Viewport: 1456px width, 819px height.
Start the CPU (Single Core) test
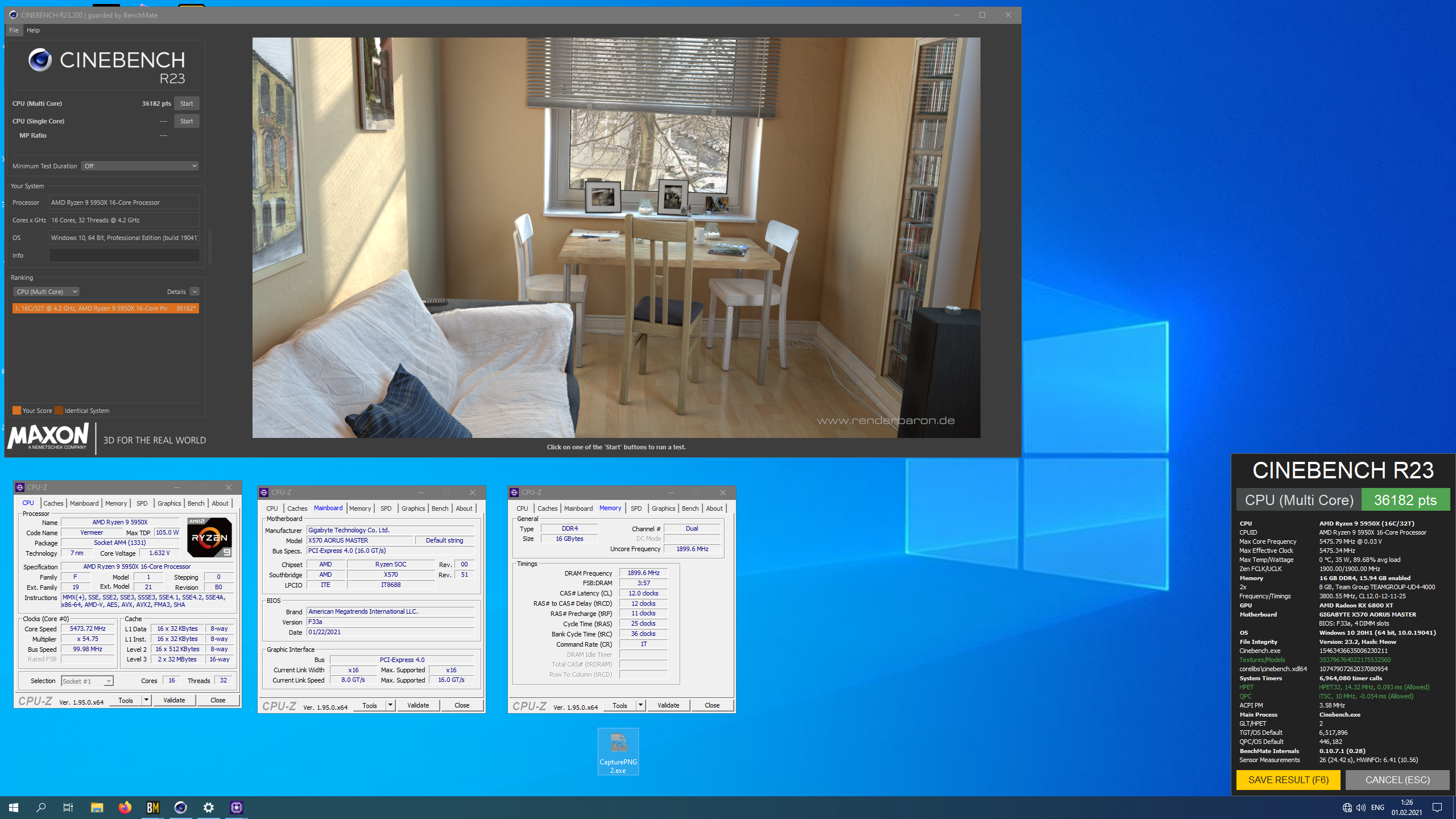click(187, 121)
